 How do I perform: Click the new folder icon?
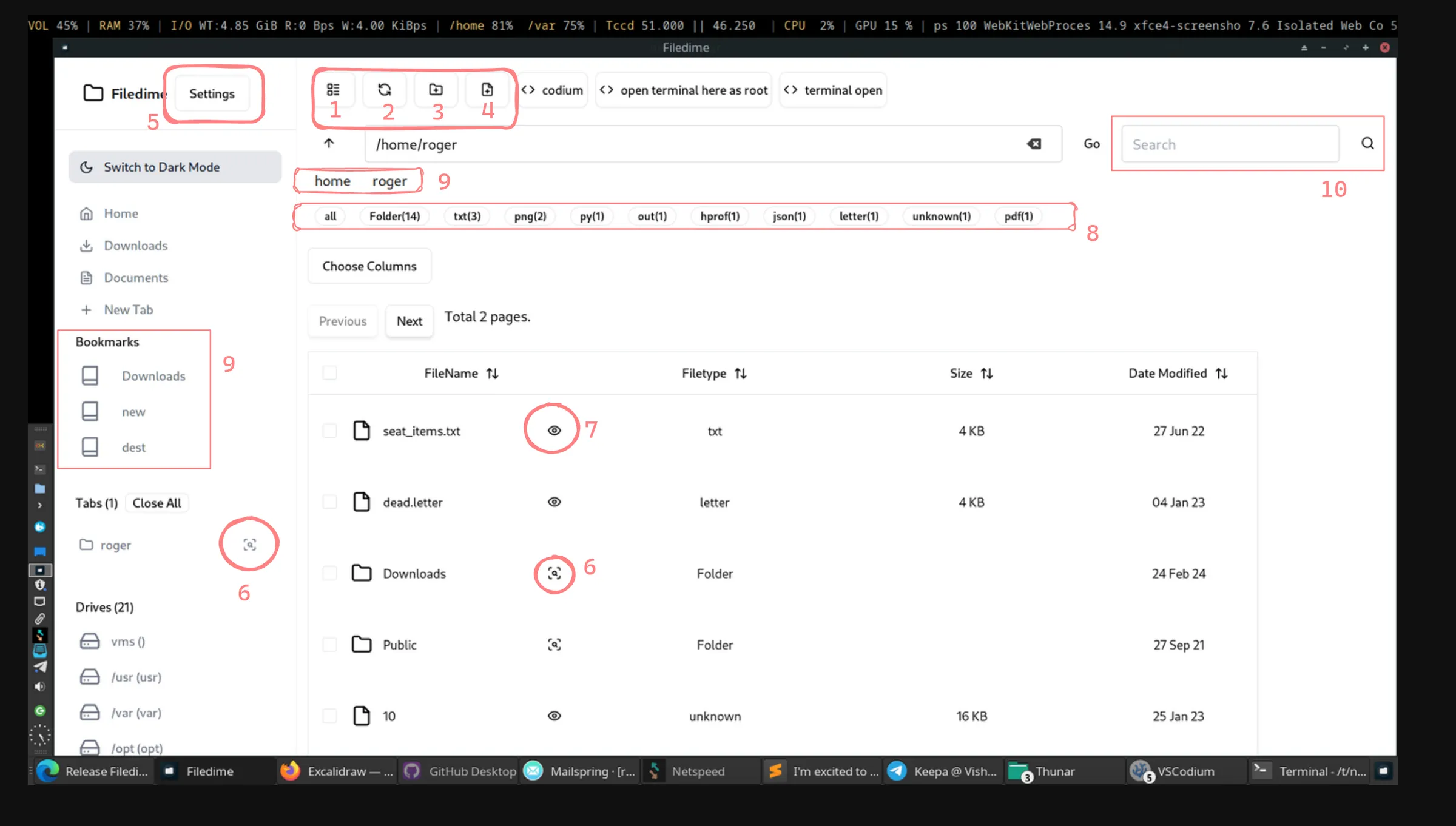point(436,90)
